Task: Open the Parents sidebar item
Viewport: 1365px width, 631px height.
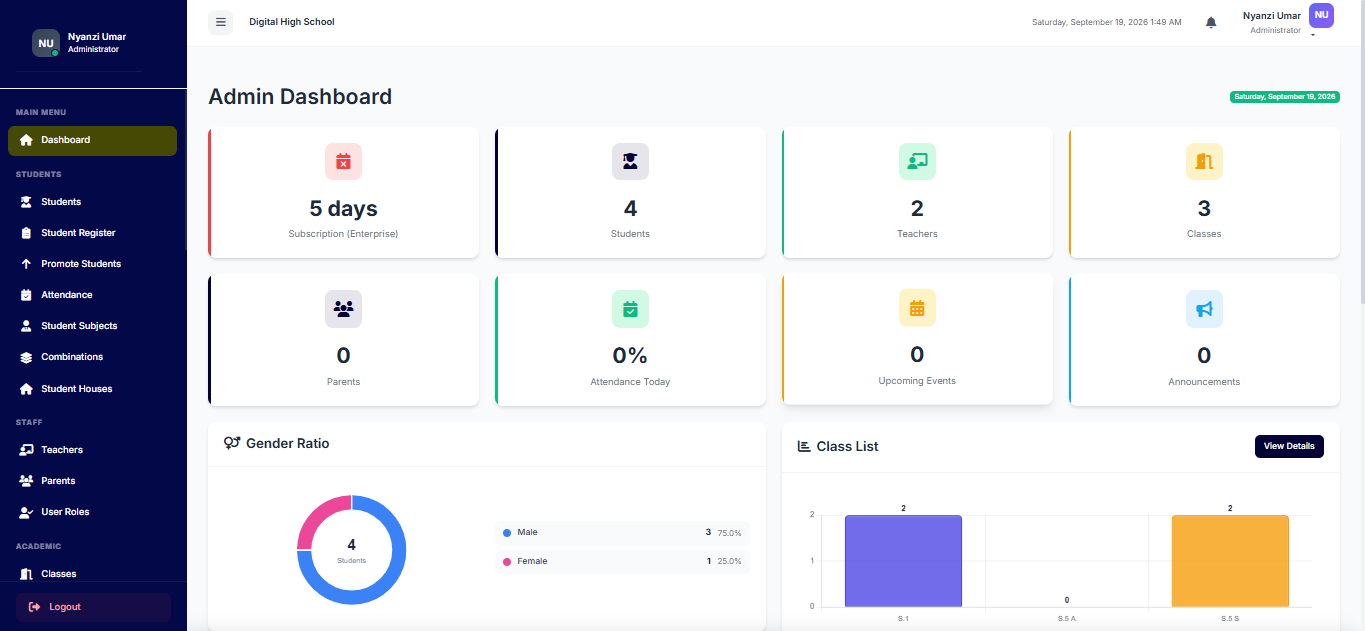Action: tap(92, 481)
